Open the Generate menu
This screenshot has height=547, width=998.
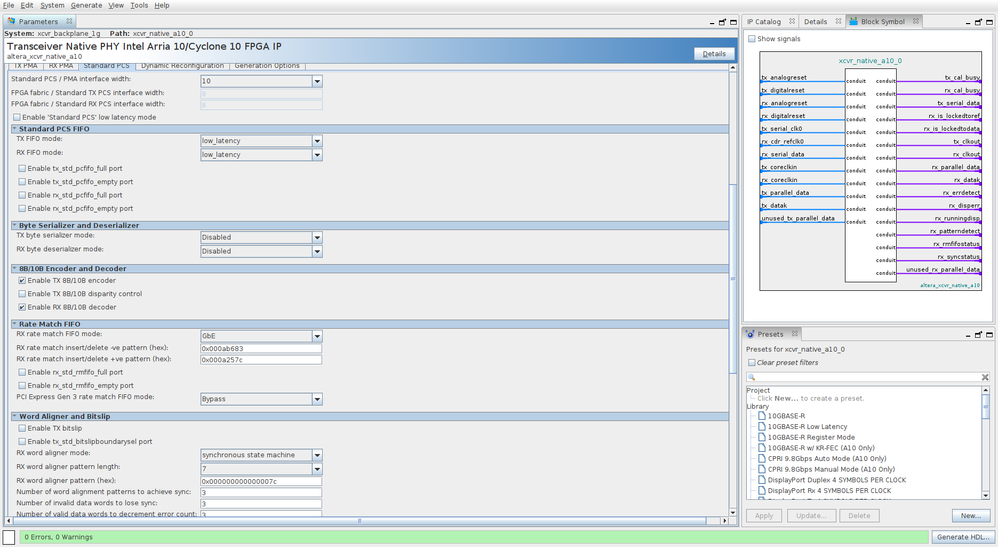click(x=86, y=5)
